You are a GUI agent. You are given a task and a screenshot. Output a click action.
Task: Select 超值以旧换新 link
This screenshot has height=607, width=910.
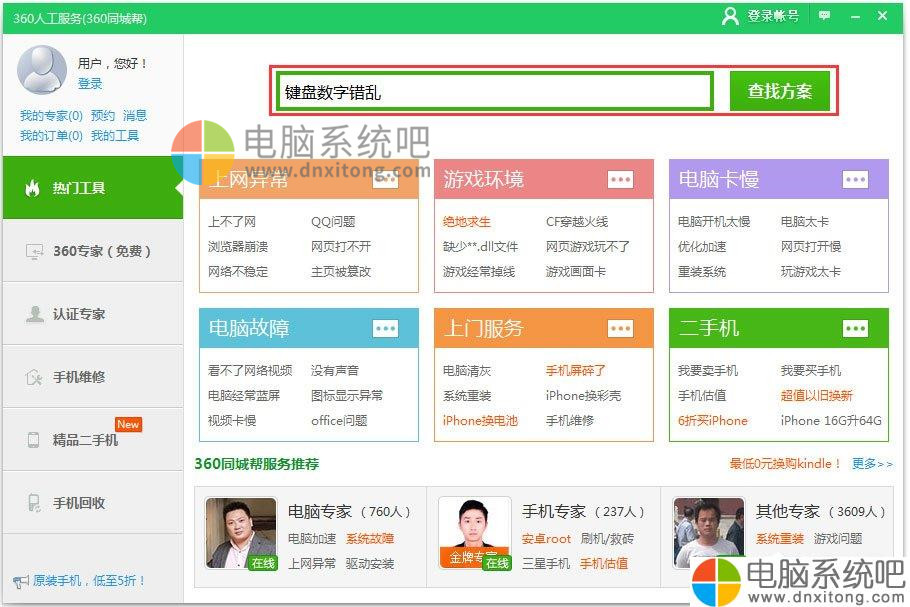tap(817, 395)
